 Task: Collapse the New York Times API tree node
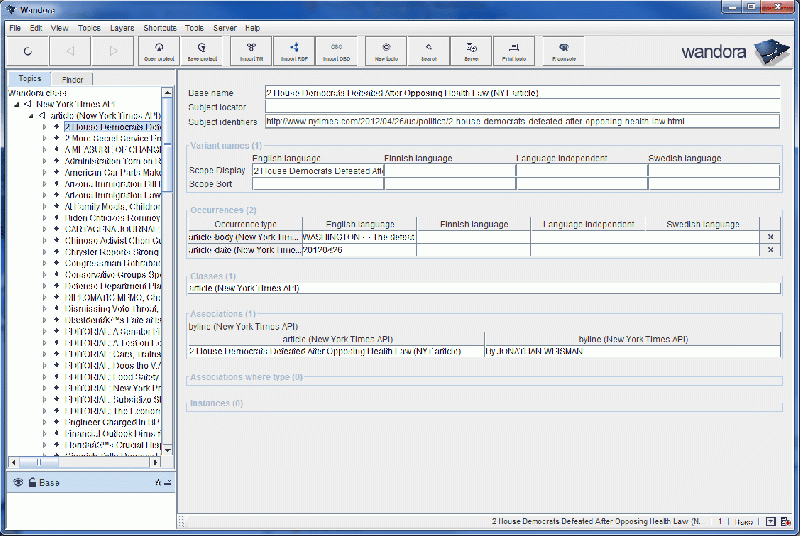pos(18,104)
